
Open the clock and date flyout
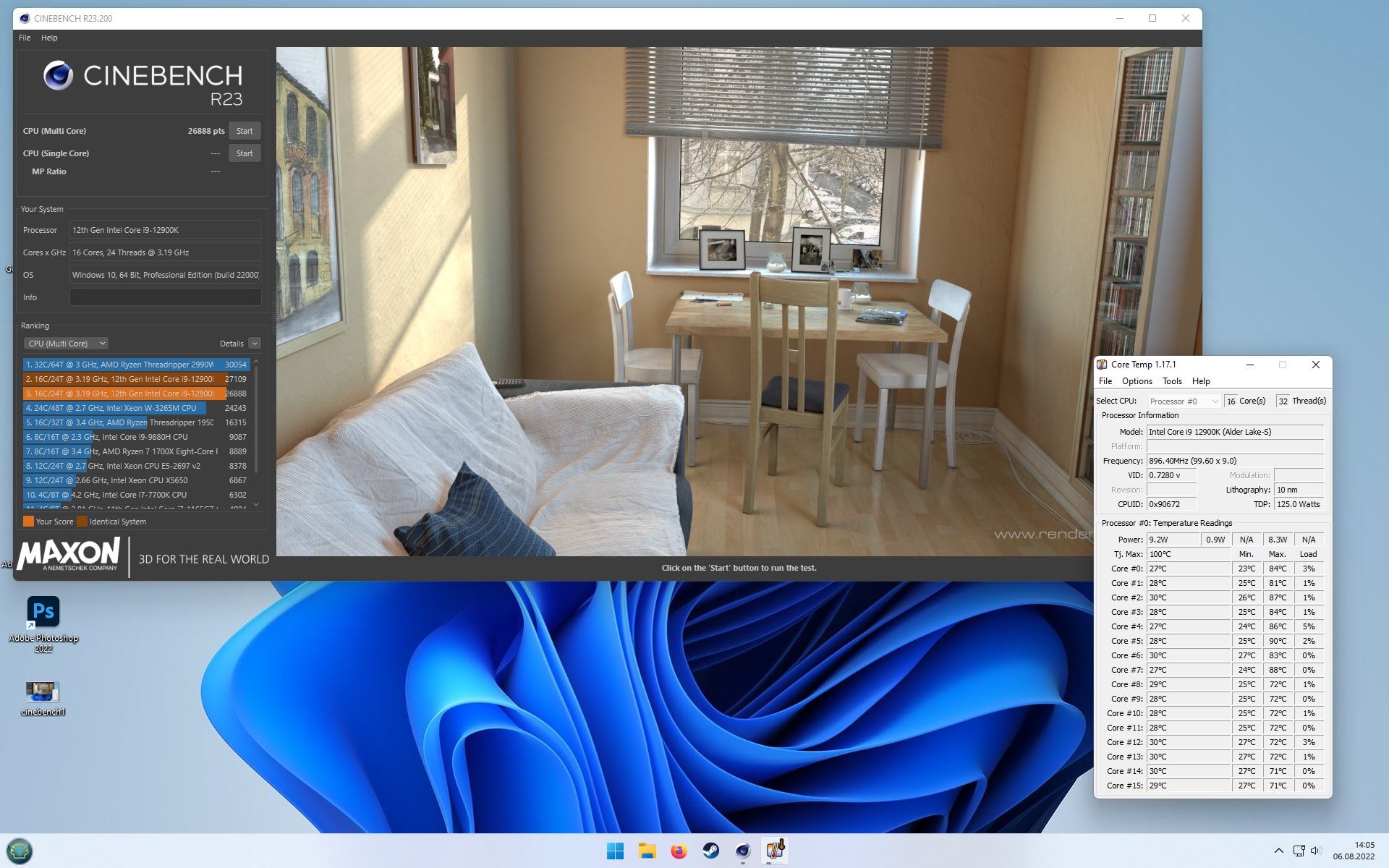click(x=1354, y=851)
